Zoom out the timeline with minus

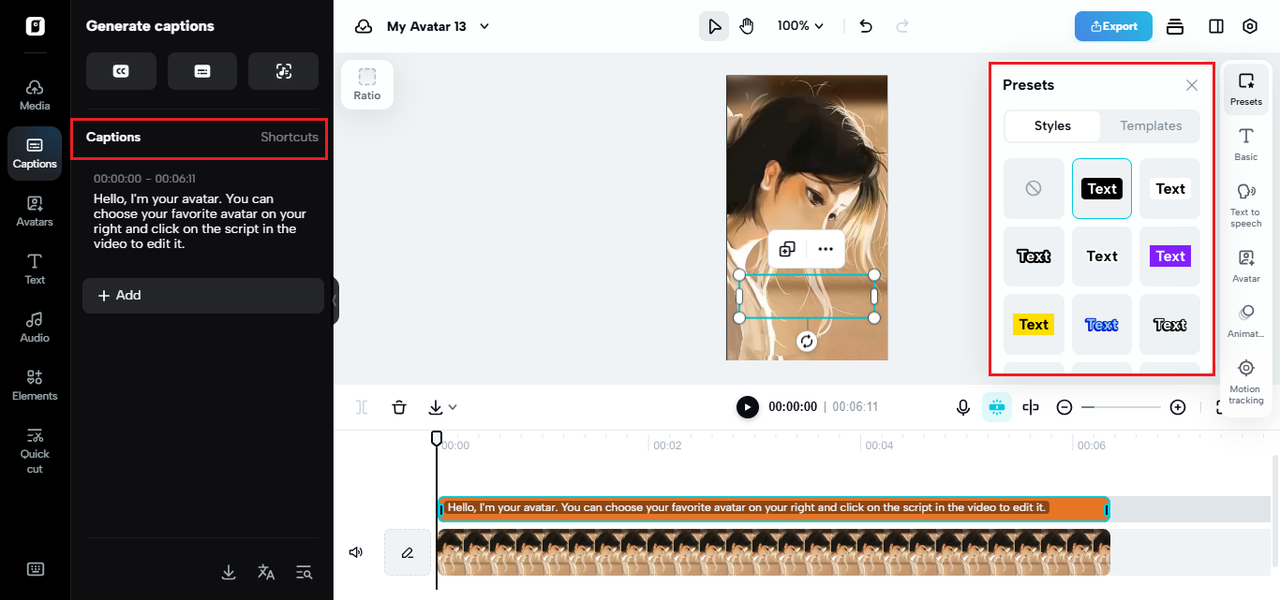point(1065,407)
